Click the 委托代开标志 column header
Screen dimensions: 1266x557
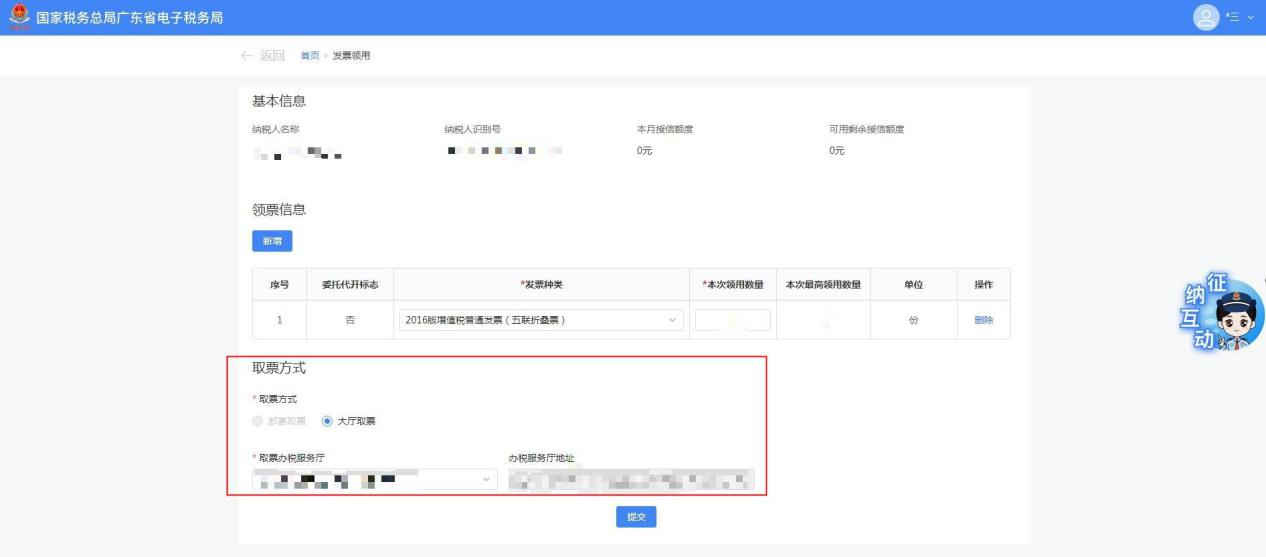[350, 285]
